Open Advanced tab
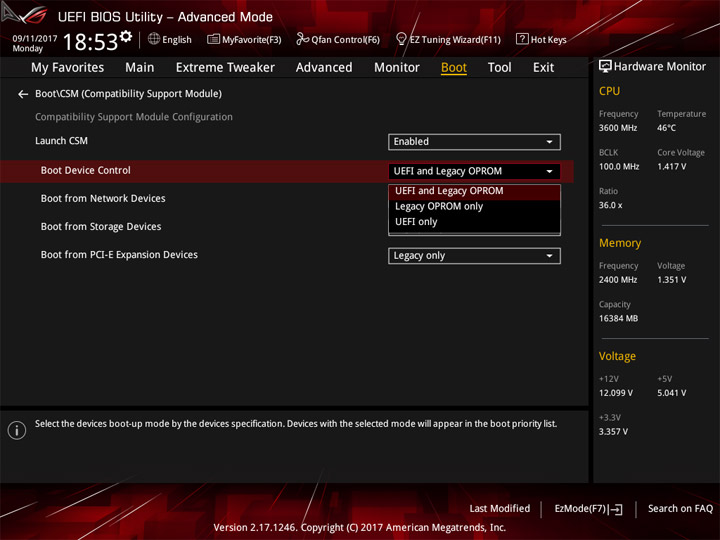The width and height of the screenshot is (720, 540). point(324,68)
